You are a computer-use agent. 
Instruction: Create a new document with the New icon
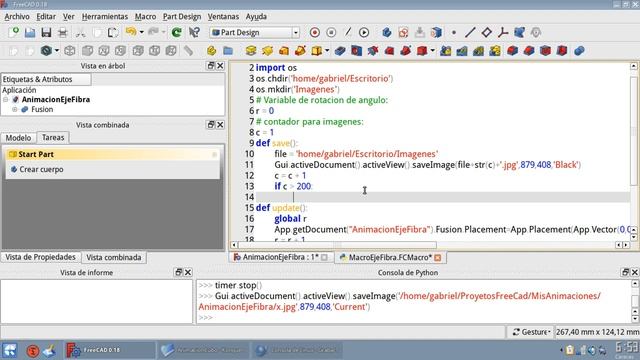click(13, 32)
